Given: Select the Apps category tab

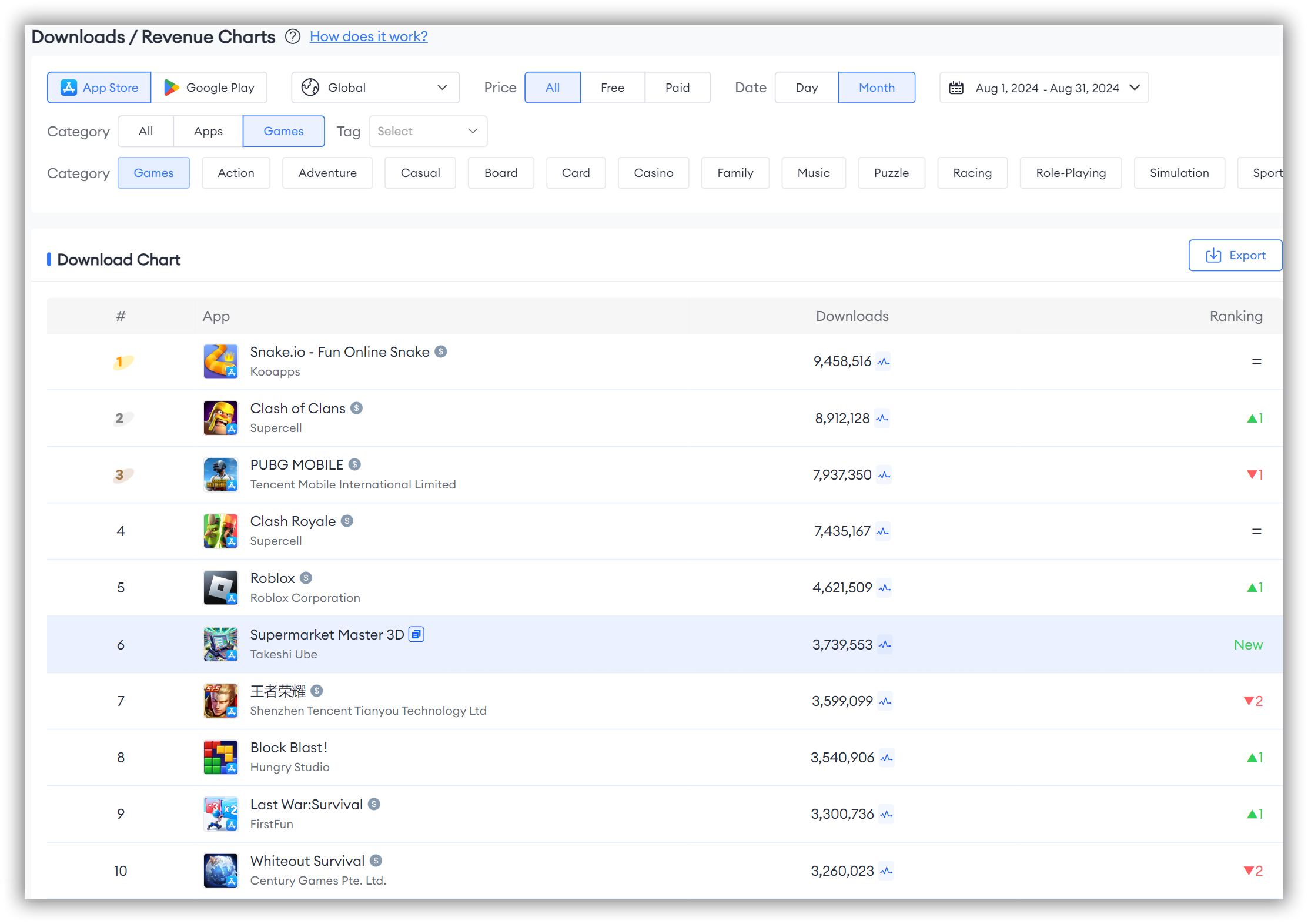Looking at the screenshot, I should coord(208,130).
